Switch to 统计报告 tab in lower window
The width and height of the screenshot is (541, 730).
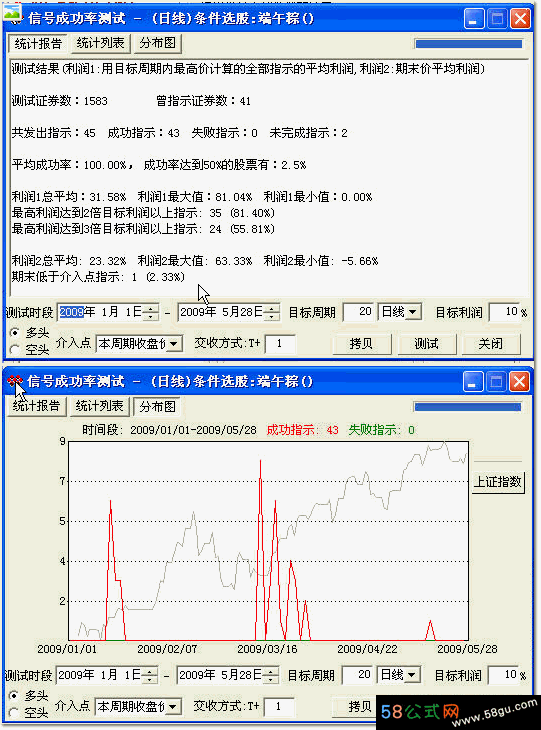tap(36, 406)
